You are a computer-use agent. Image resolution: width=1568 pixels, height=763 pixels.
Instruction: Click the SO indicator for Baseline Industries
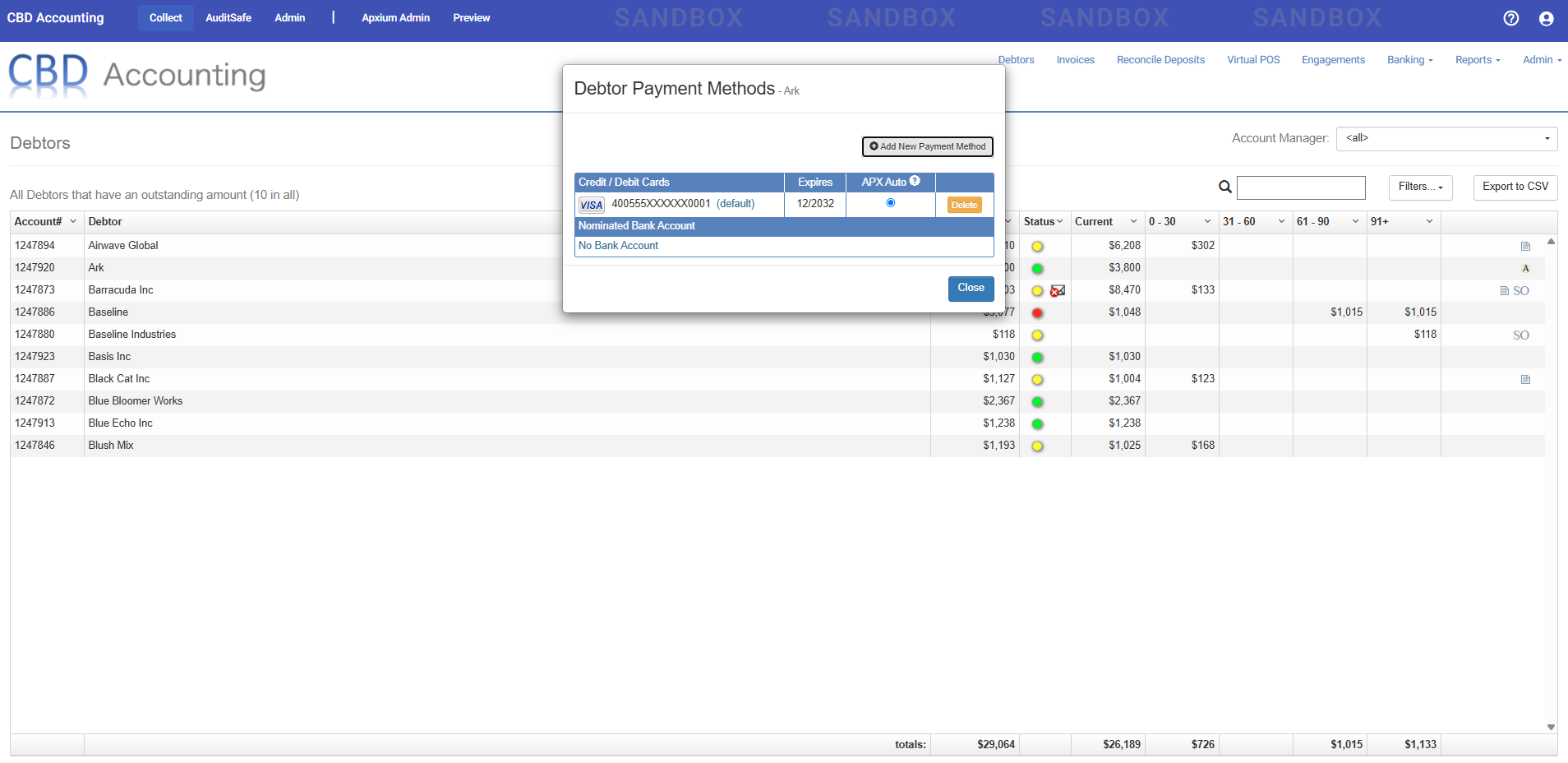1521,335
